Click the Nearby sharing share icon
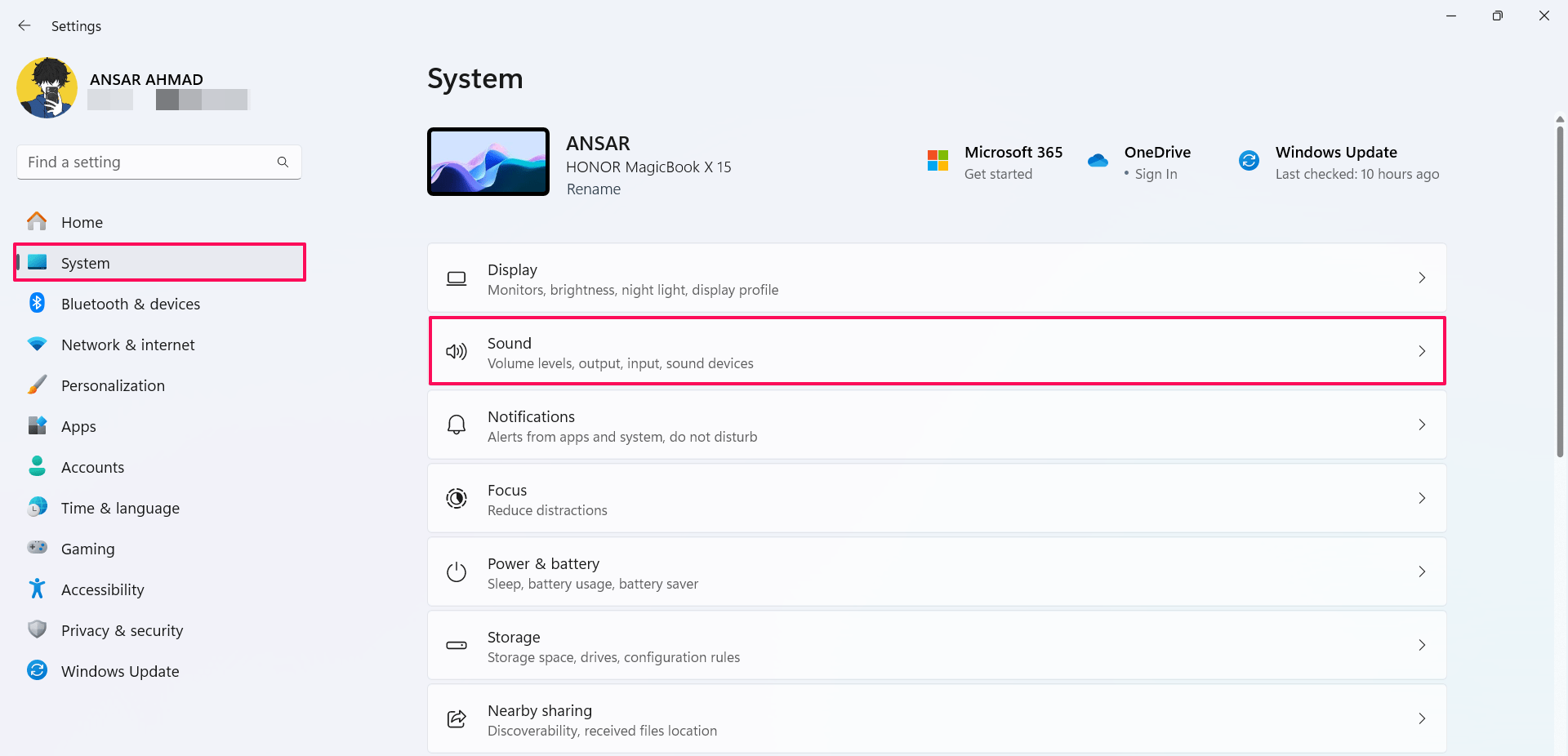The image size is (1568, 756). [x=457, y=718]
